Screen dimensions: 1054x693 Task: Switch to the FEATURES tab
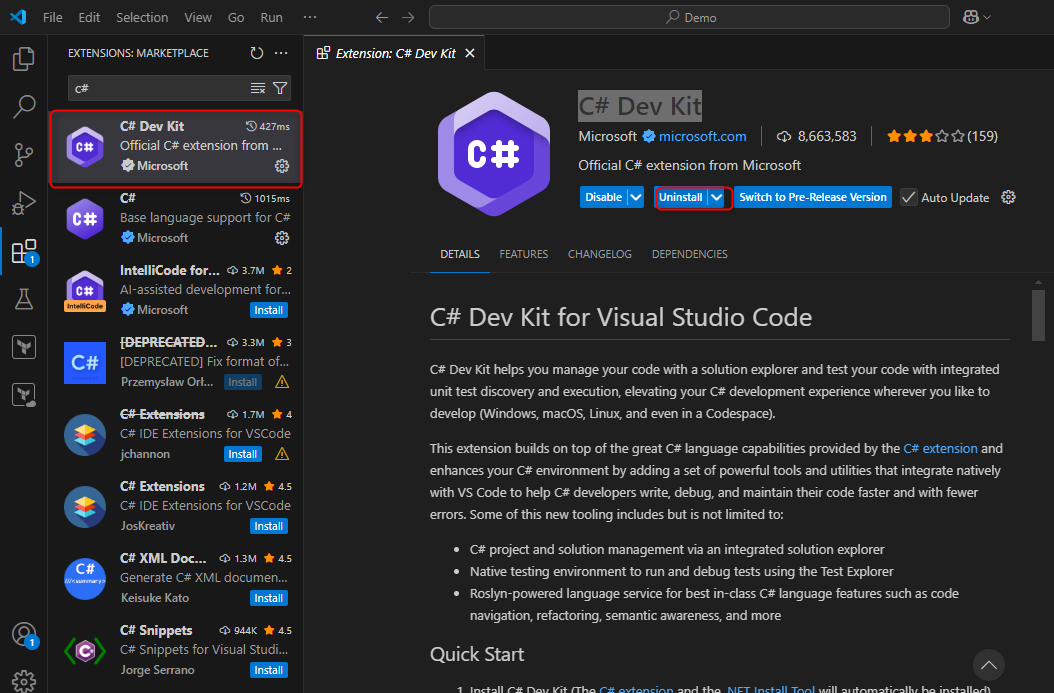[524, 254]
